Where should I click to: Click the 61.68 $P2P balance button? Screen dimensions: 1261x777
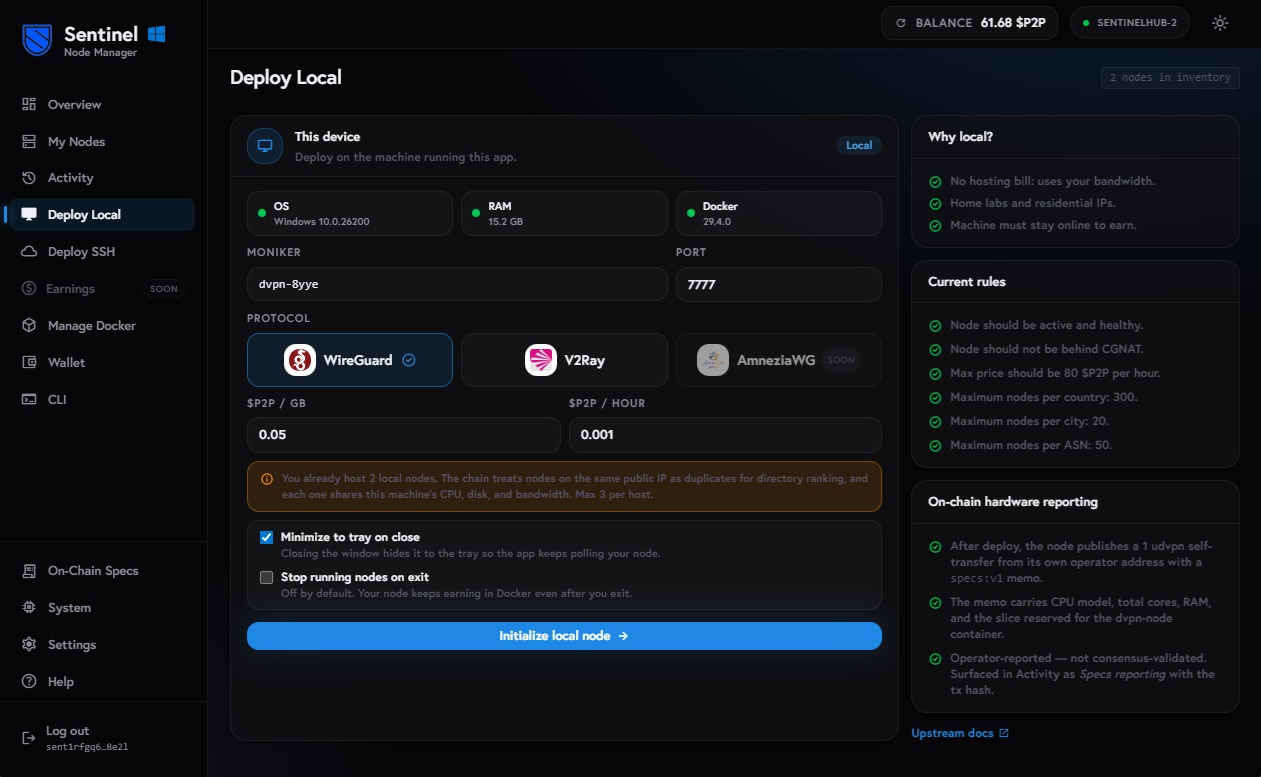[970, 23]
